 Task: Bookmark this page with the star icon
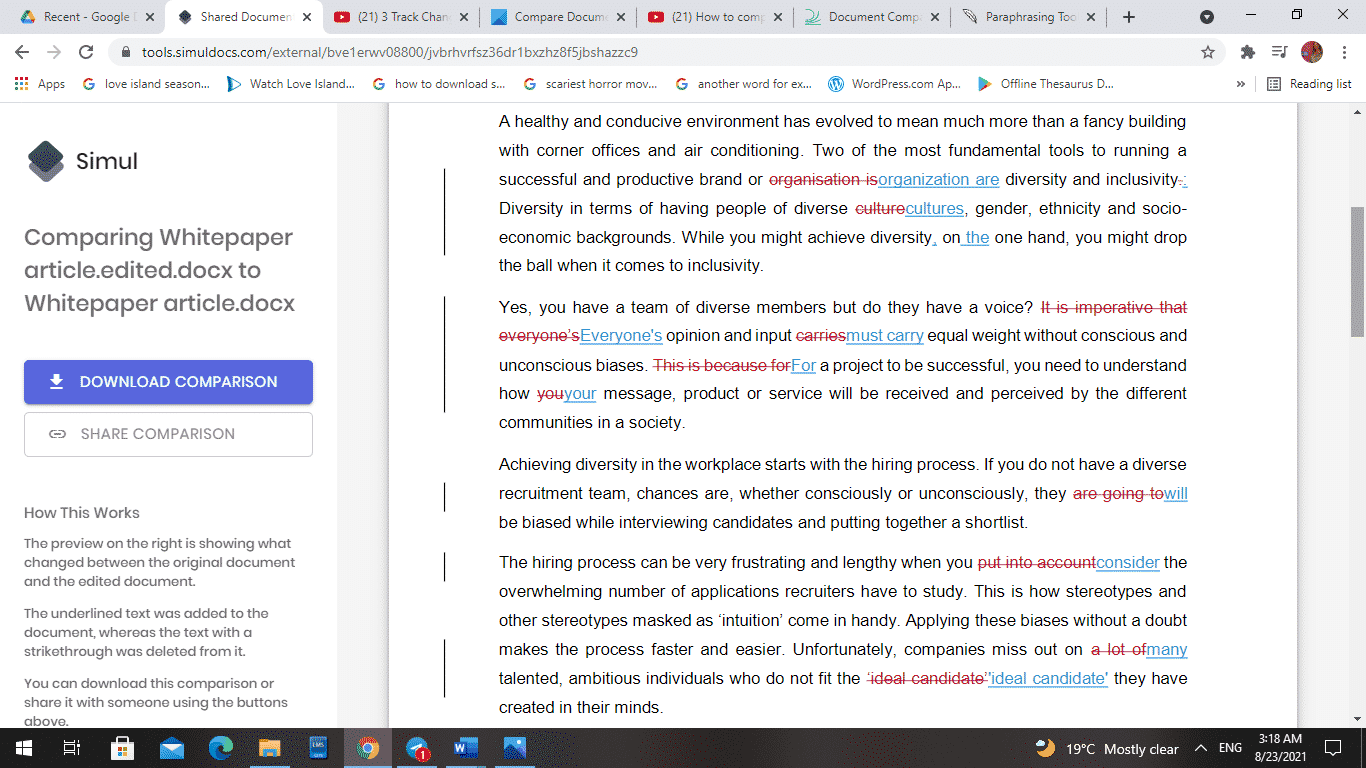(x=1208, y=52)
